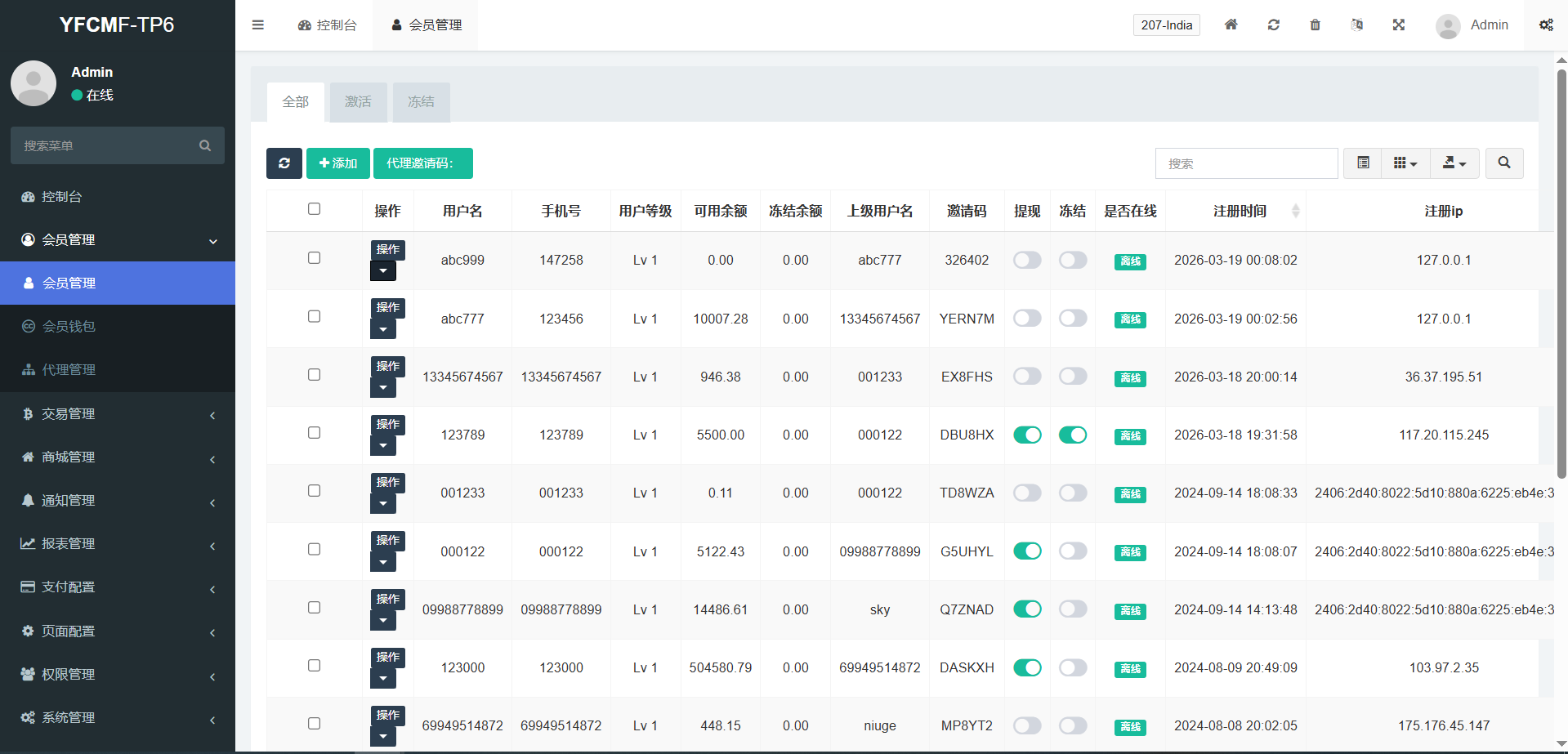The height and width of the screenshot is (754, 1568).
Task: Click the table 搜索 input field
Action: (1246, 163)
